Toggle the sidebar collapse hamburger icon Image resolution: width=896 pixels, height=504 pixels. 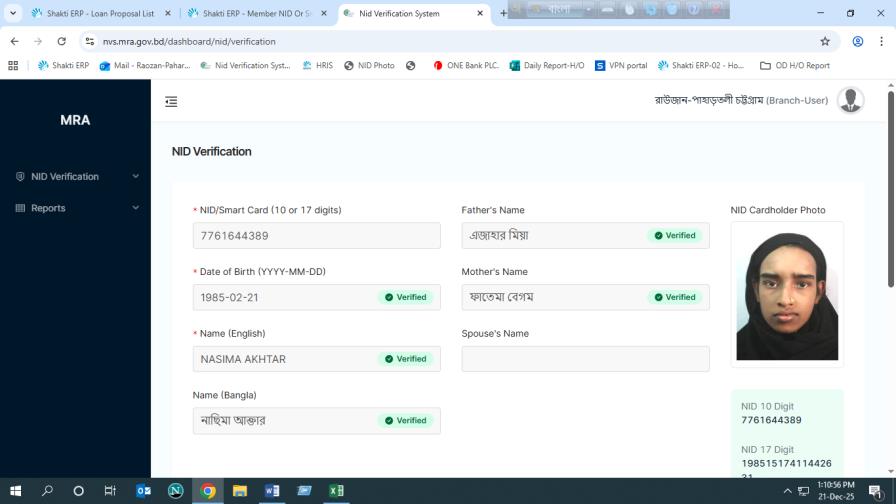click(x=171, y=101)
